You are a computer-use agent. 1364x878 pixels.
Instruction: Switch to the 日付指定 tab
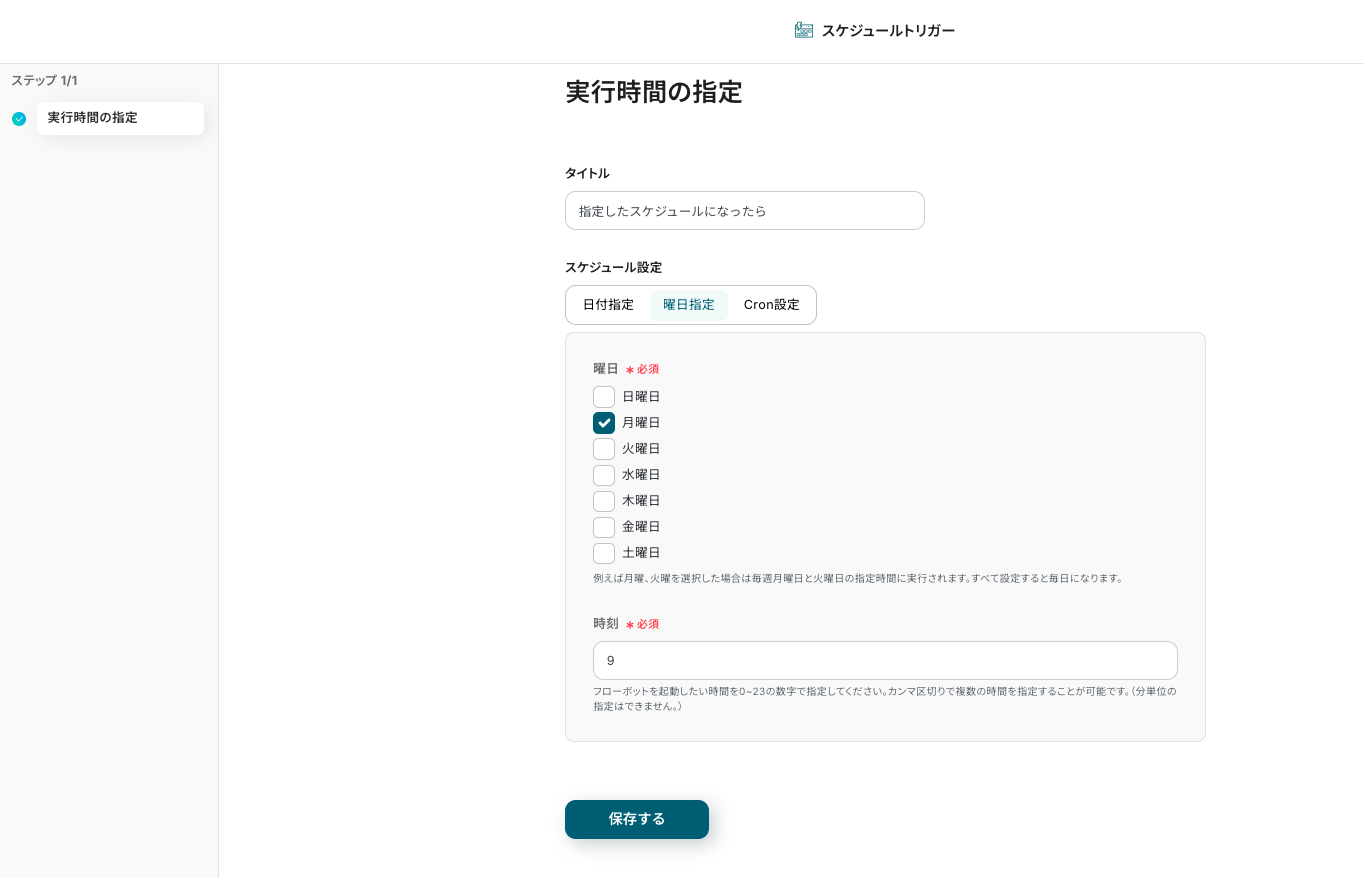point(608,305)
